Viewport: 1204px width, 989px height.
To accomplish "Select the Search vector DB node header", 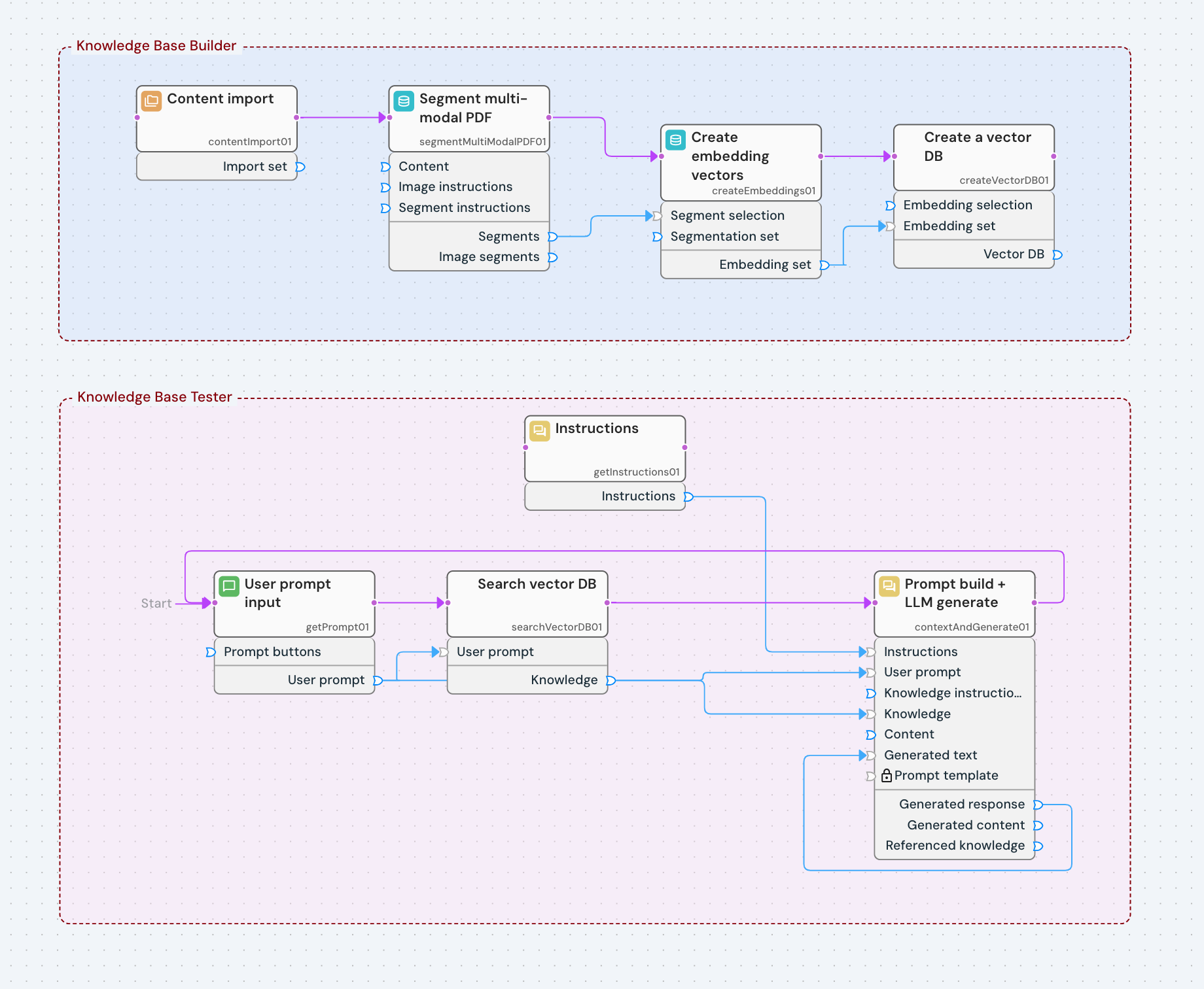I will point(535,584).
